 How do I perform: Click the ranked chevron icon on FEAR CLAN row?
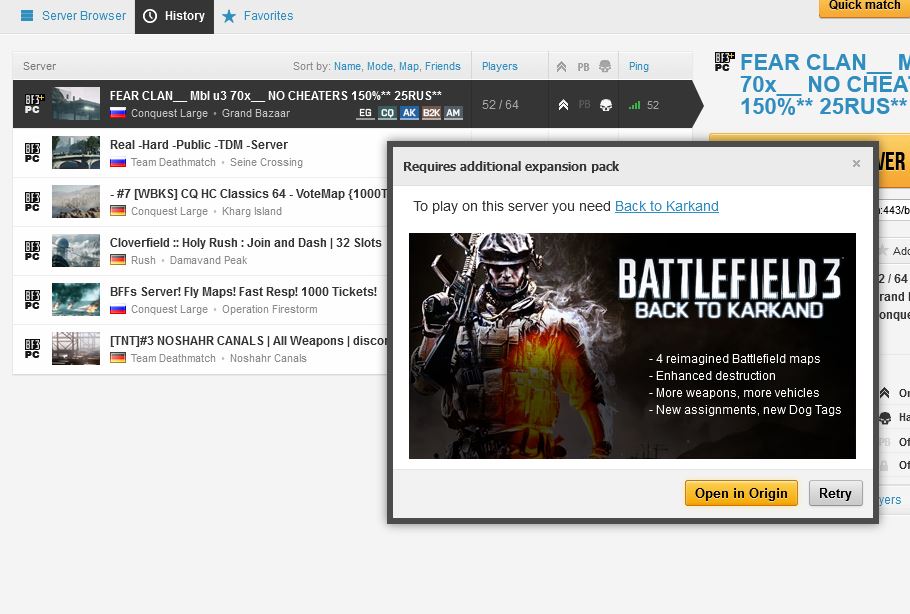click(x=563, y=103)
